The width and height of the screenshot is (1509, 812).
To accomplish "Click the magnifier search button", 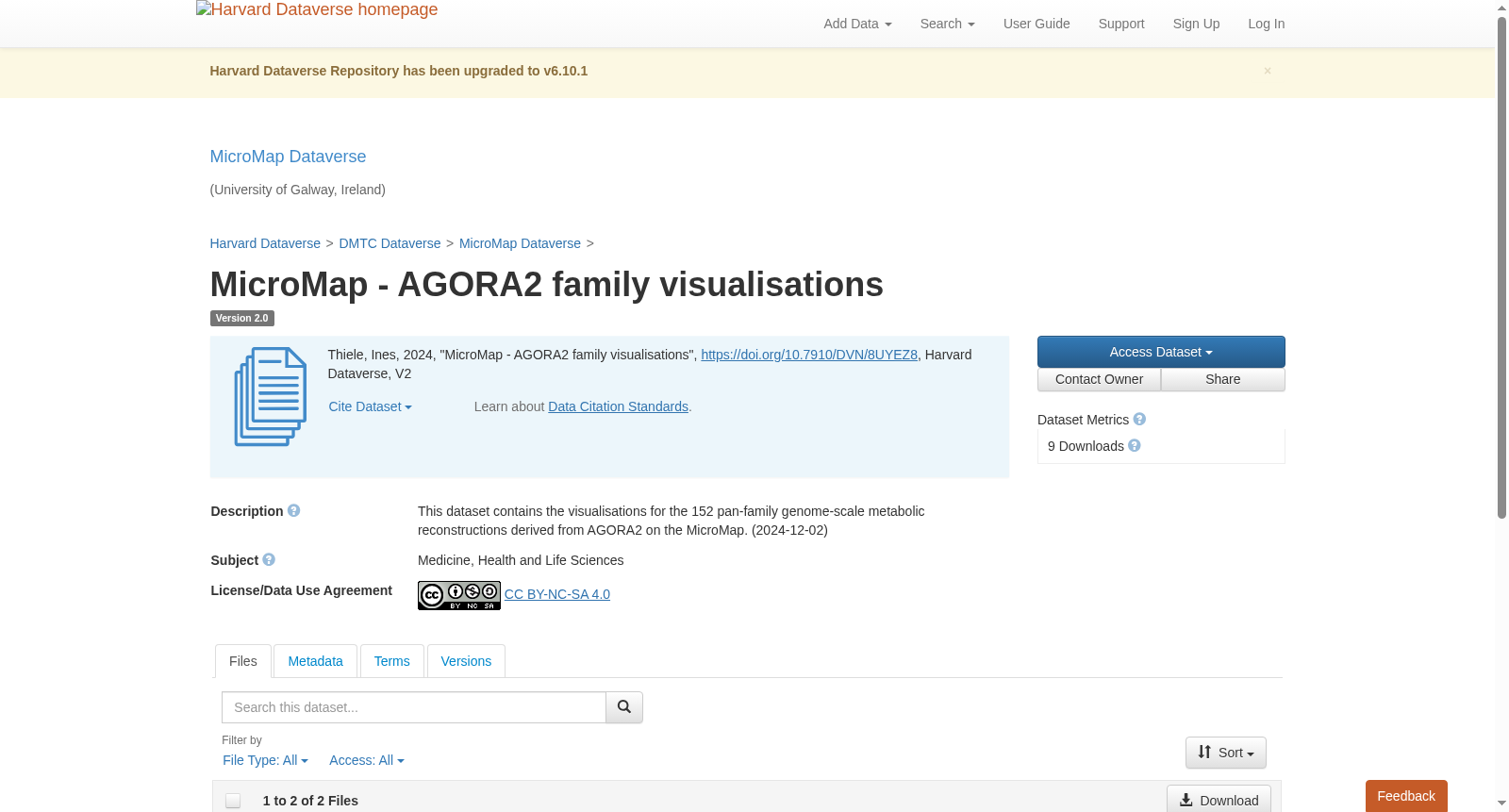I will (624, 707).
